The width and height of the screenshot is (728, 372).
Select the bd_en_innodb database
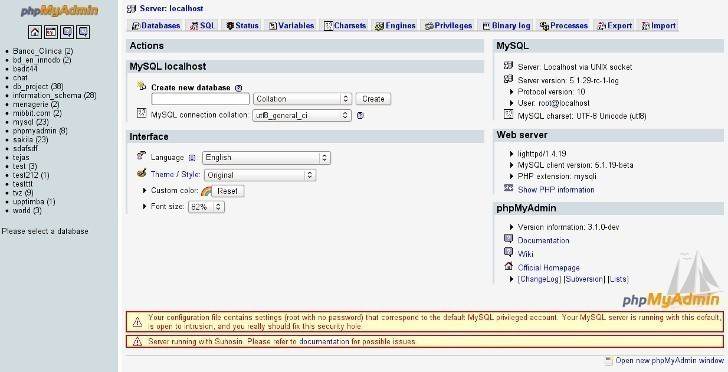[x=42, y=60]
